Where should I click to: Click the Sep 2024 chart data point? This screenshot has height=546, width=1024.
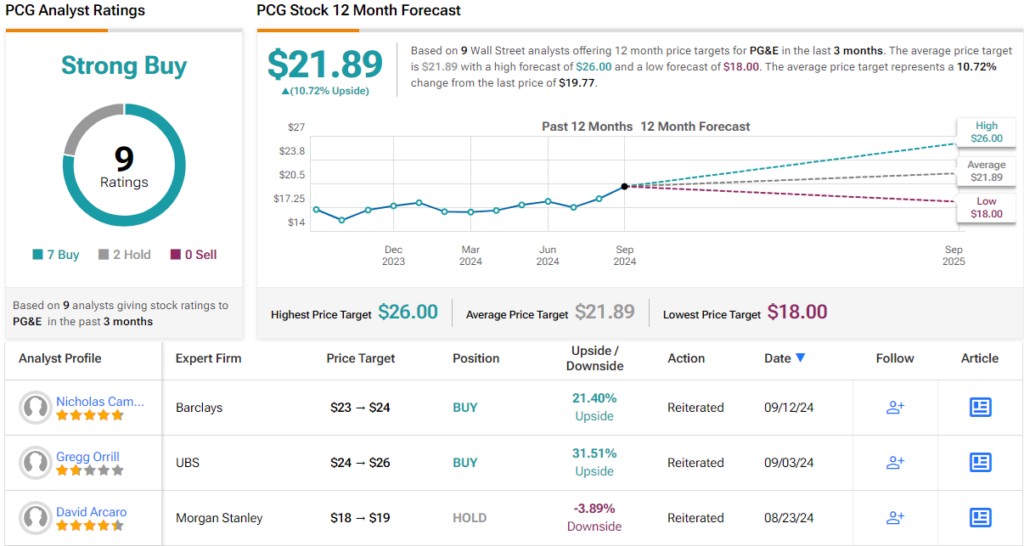(x=624, y=186)
